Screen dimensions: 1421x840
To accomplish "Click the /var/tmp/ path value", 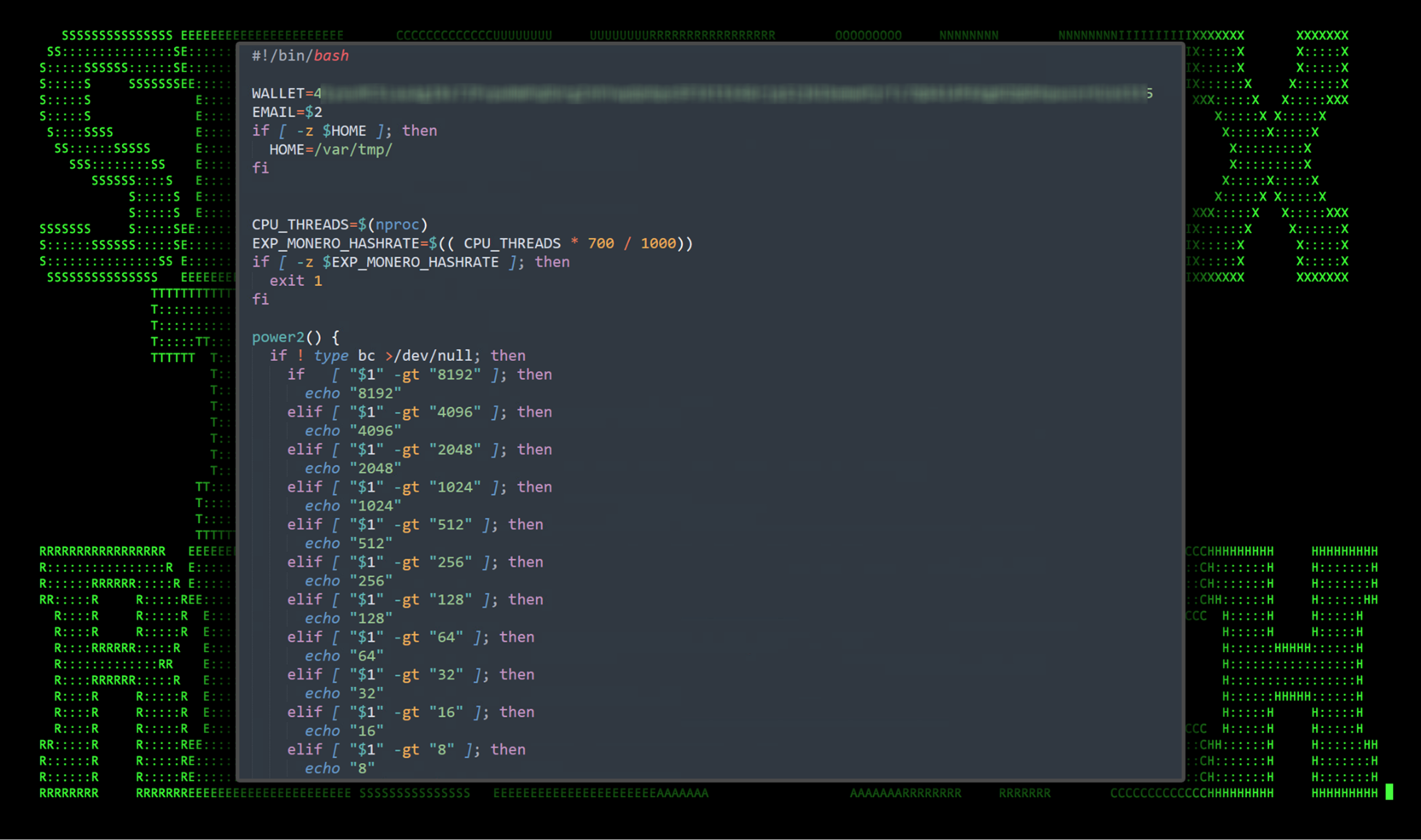I will pyautogui.click(x=353, y=149).
